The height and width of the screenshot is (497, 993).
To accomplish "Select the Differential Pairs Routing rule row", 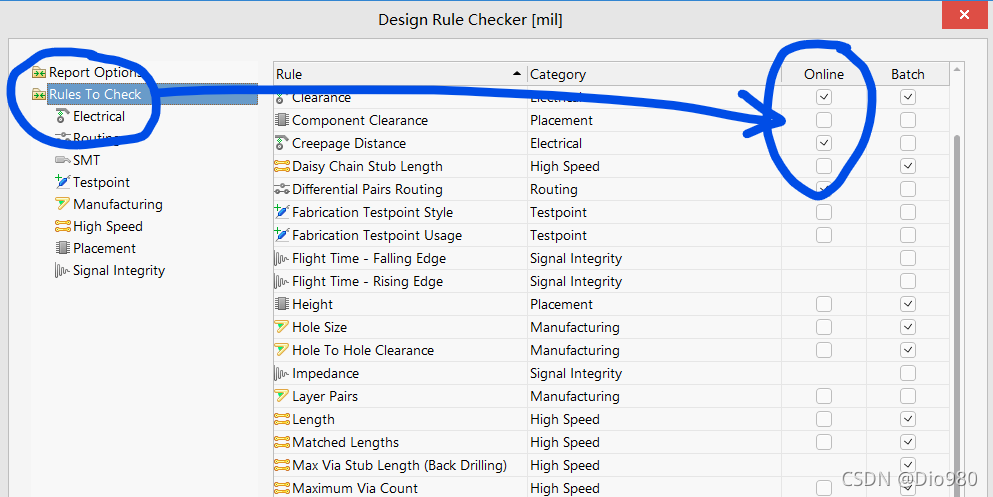I will tap(367, 190).
